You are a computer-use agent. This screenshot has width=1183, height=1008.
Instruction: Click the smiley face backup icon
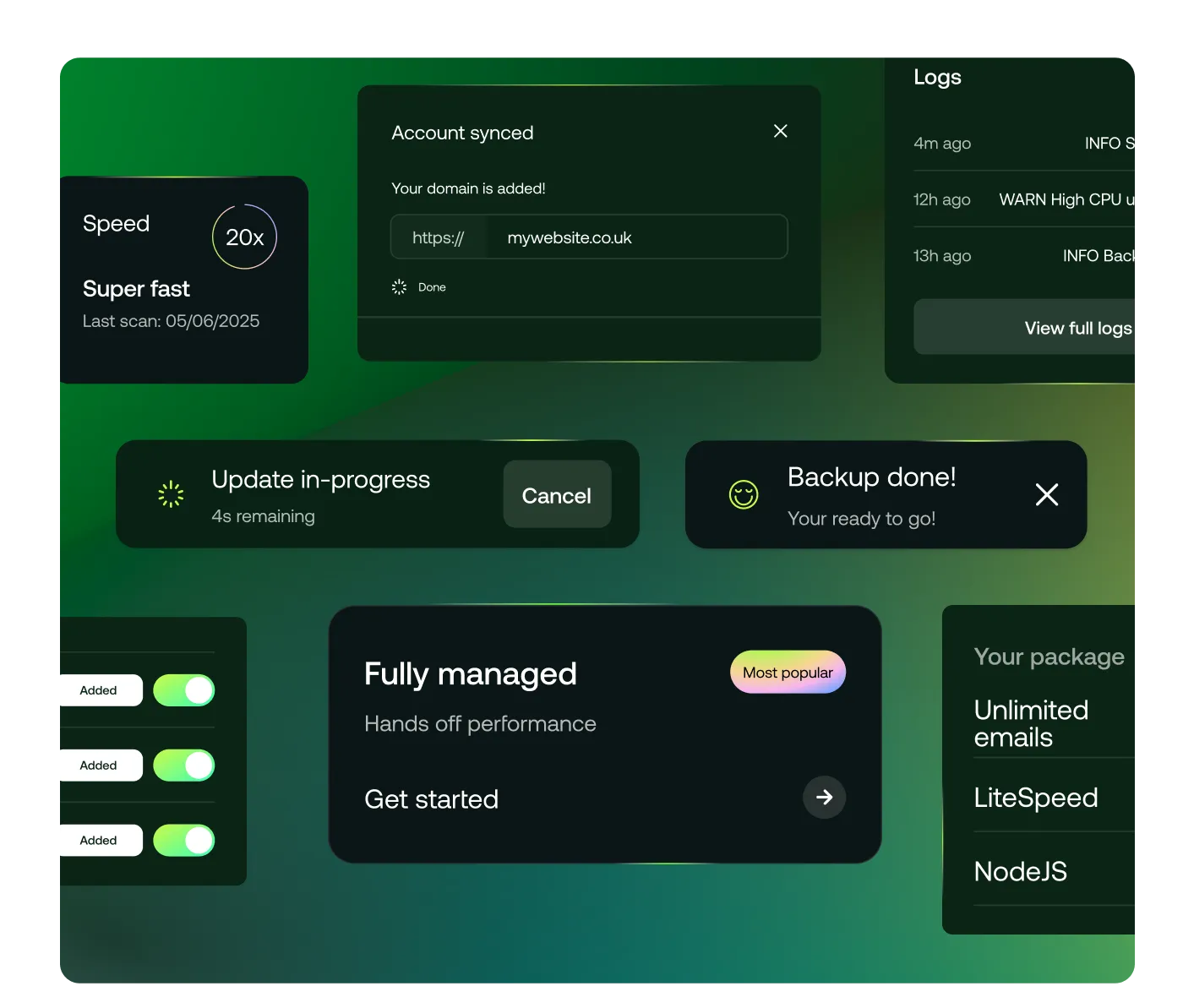tap(744, 494)
